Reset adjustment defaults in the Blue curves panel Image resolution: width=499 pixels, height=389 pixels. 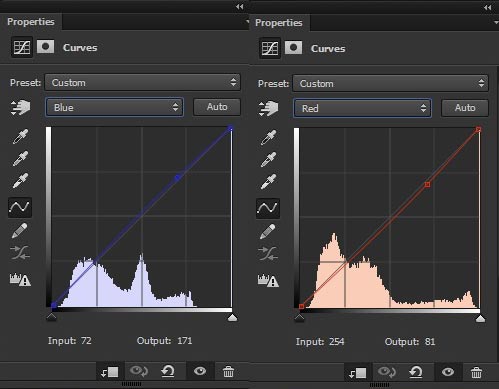(168, 371)
